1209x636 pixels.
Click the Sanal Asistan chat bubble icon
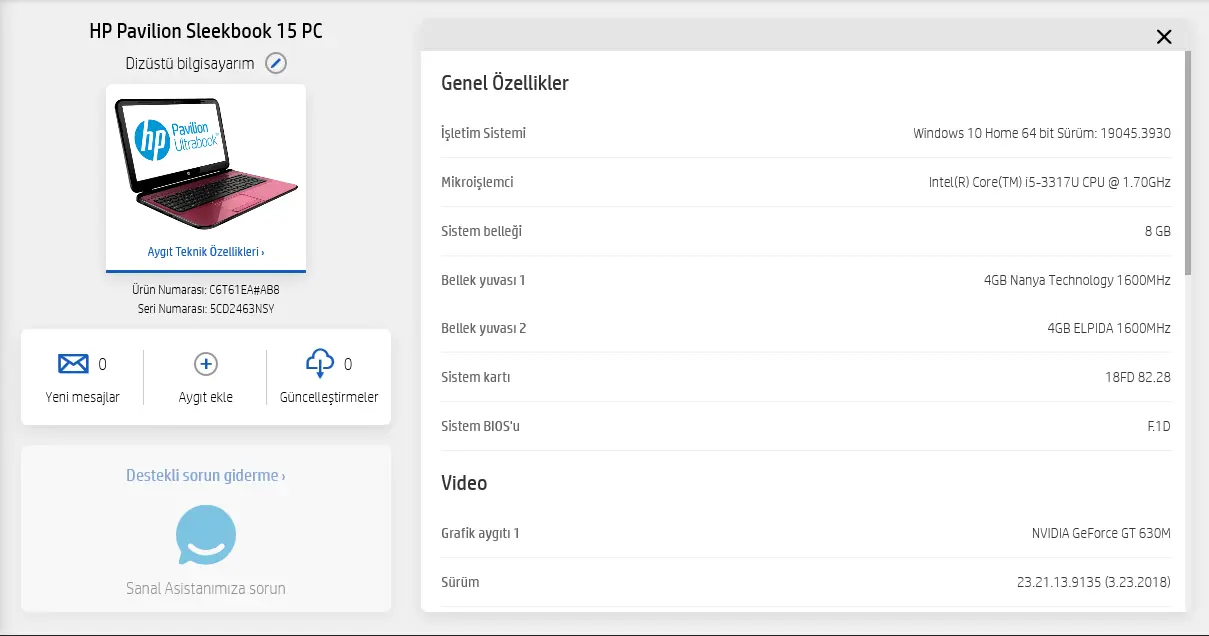[x=206, y=536]
